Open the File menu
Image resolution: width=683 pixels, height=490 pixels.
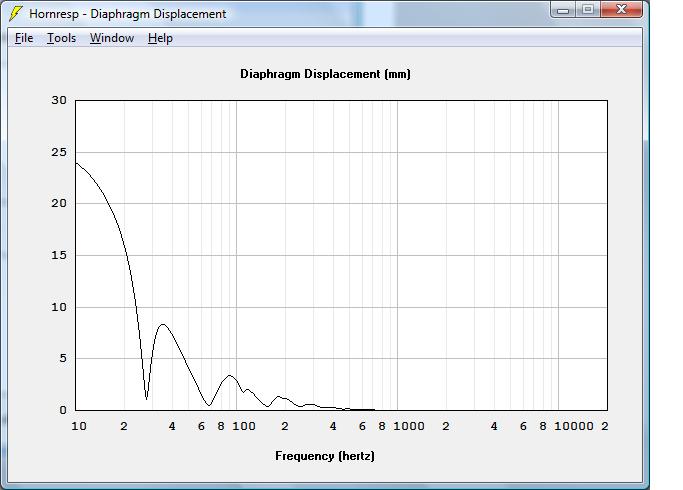coord(24,38)
